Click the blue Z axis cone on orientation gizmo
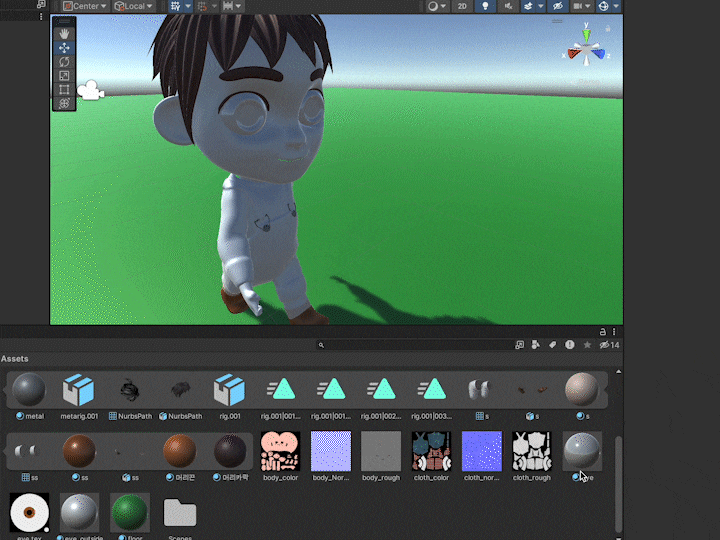720x540 pixels. 598,54
